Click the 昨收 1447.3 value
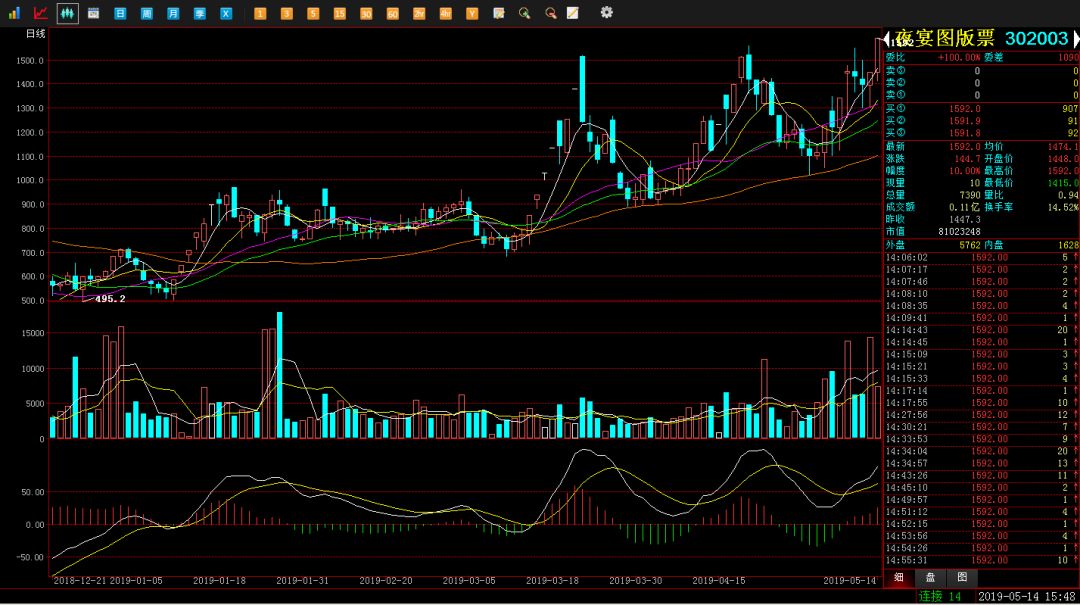 (964, 220)
